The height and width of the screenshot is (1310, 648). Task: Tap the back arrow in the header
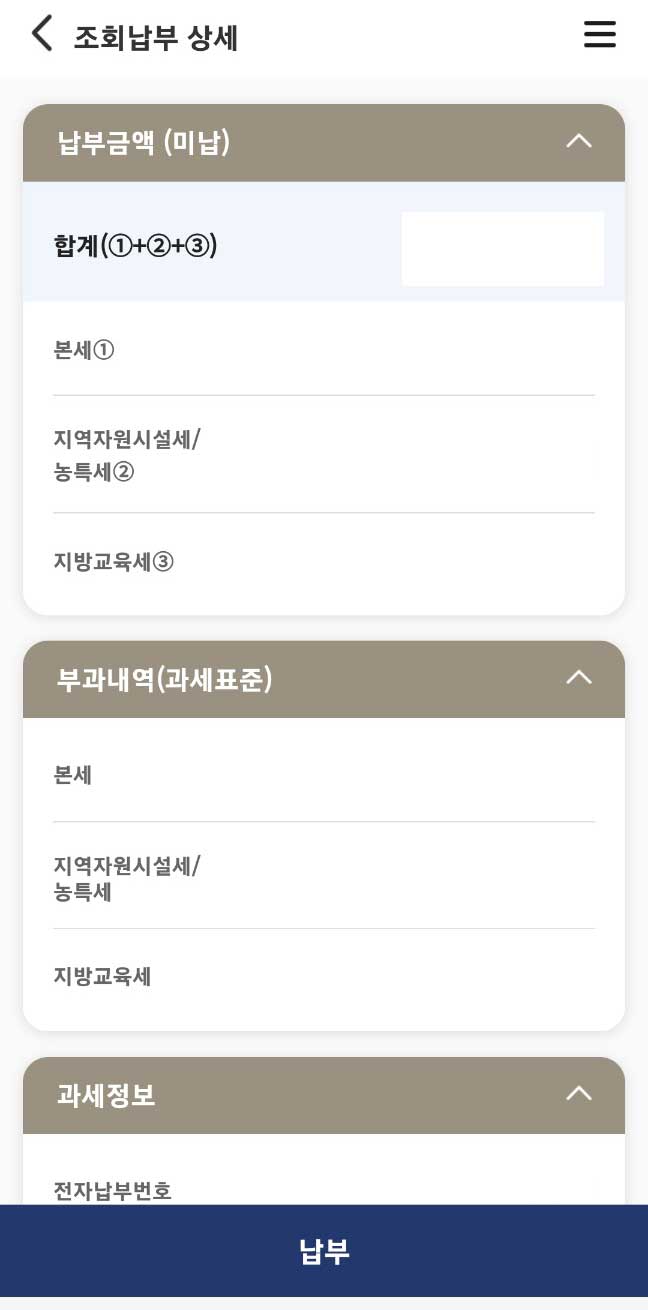41,32
